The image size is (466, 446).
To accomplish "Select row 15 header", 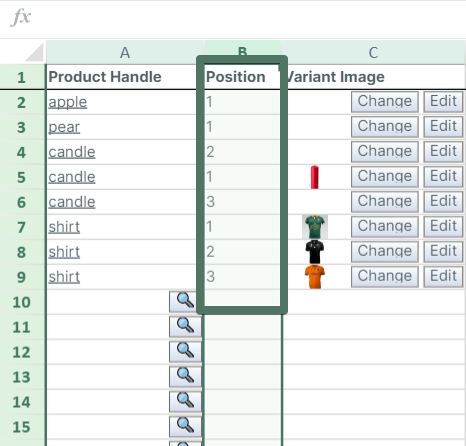I will [22, 427].
